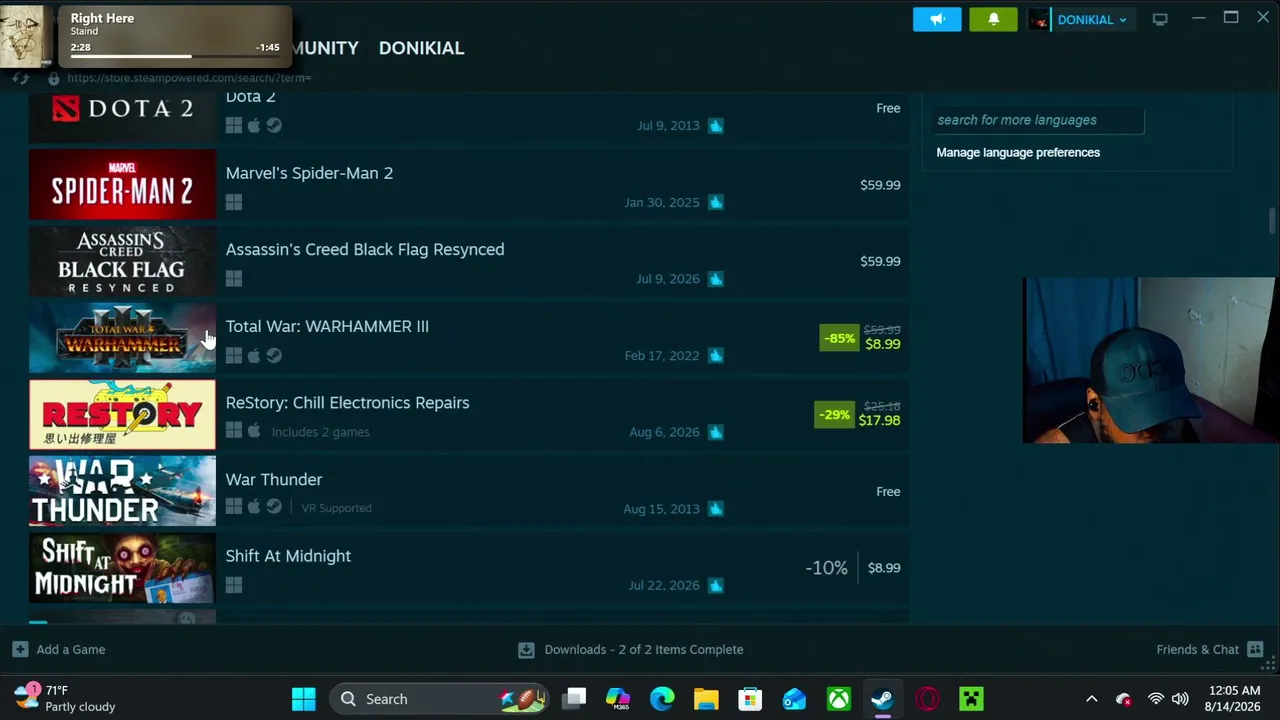Click the 'VR Supported' label for War Thunder
Image resolution: width=1280 pixels, height=720 pixels.
click(336, 508)
